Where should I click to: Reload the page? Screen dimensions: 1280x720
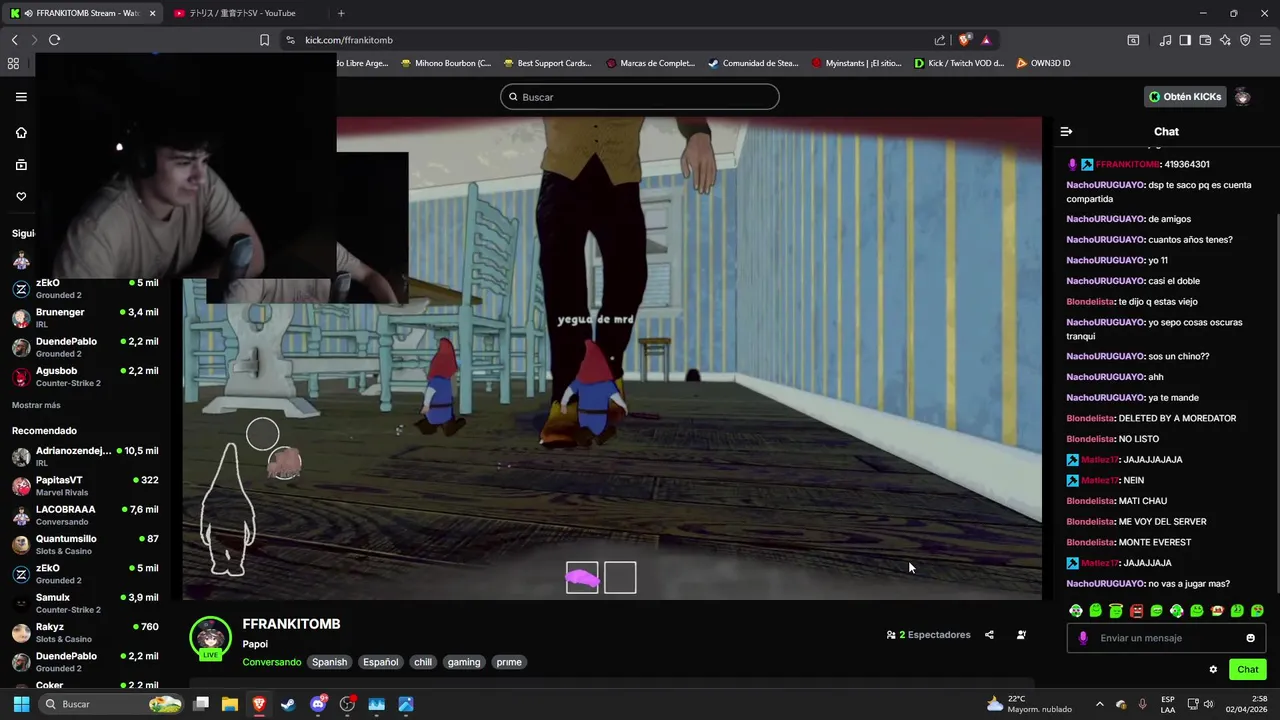pos(54,40)
